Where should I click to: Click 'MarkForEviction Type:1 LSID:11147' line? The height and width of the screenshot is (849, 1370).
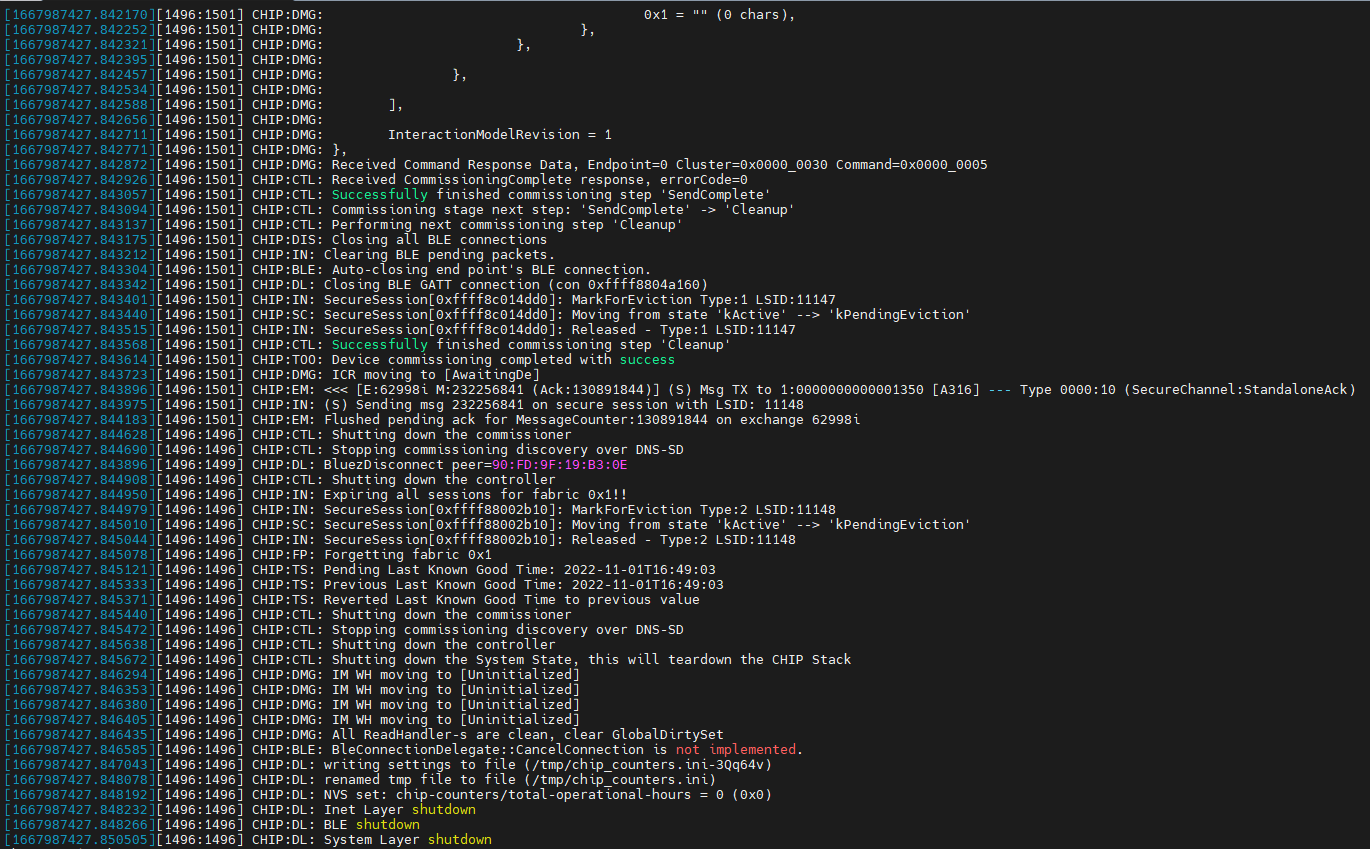click(420, 300)
